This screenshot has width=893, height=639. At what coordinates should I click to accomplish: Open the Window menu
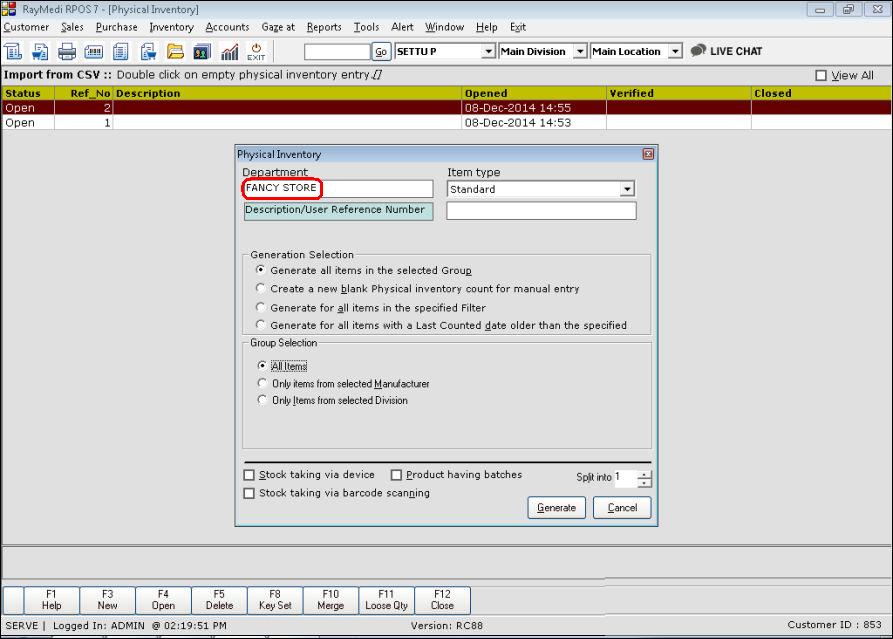(444, 27)
